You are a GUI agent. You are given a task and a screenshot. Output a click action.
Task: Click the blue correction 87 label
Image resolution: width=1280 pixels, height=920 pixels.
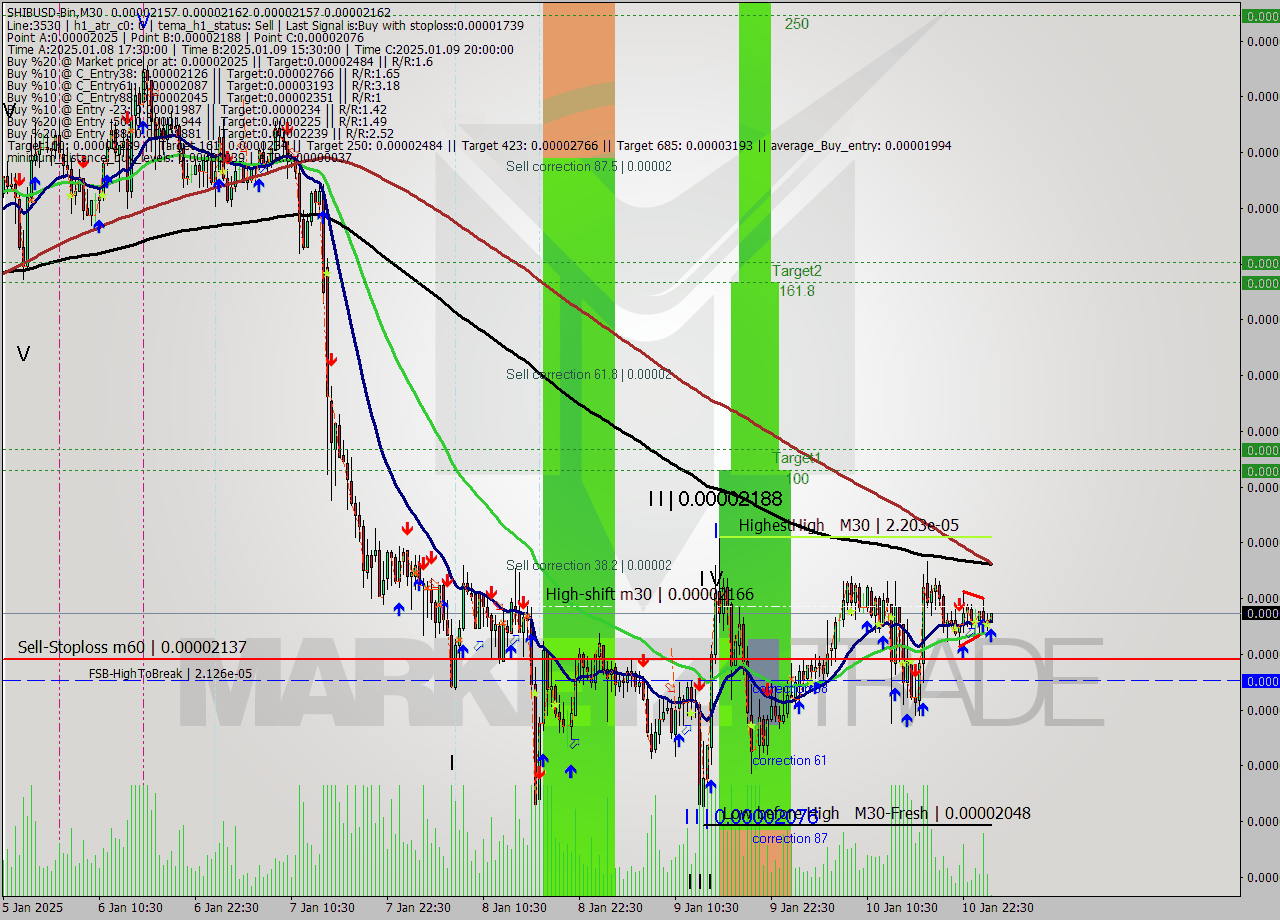coord(789,838)
